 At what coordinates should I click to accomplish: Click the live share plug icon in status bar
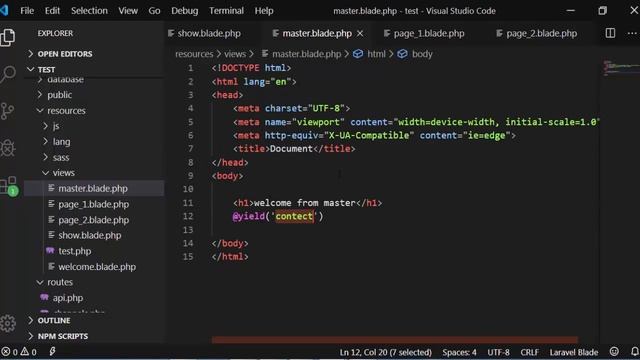(x=52, y=351)
